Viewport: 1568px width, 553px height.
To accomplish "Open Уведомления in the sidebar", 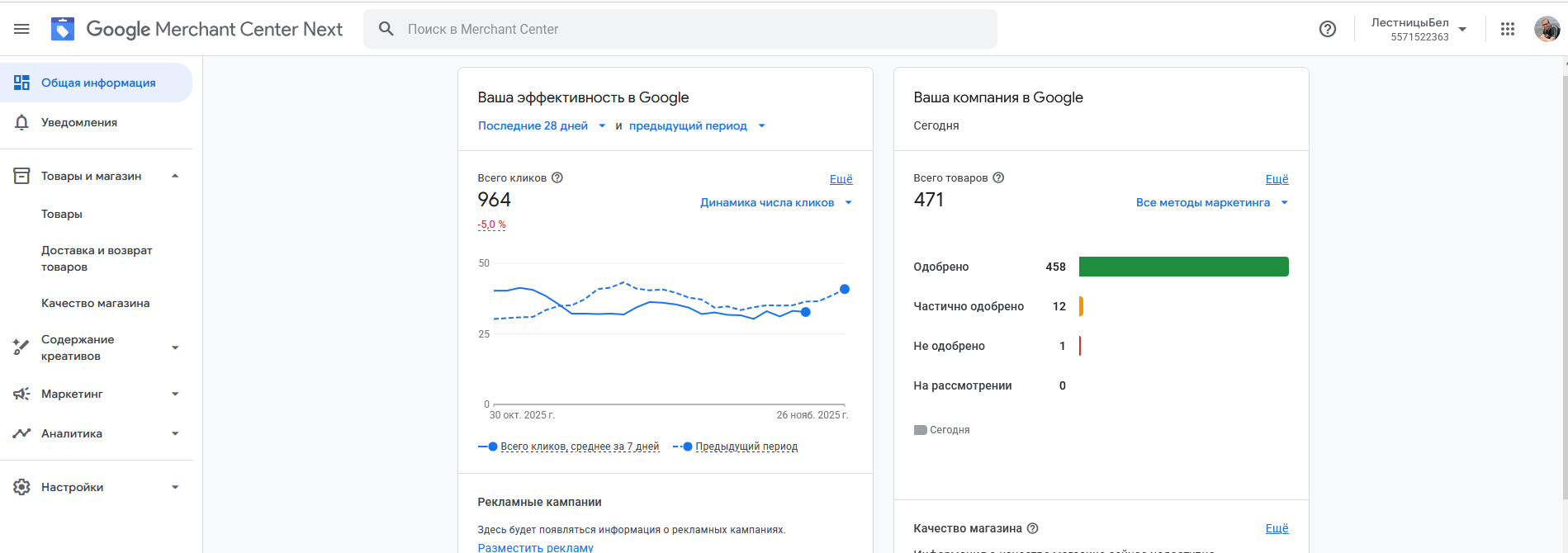I will pyautogui.click(x=79, y=122).
